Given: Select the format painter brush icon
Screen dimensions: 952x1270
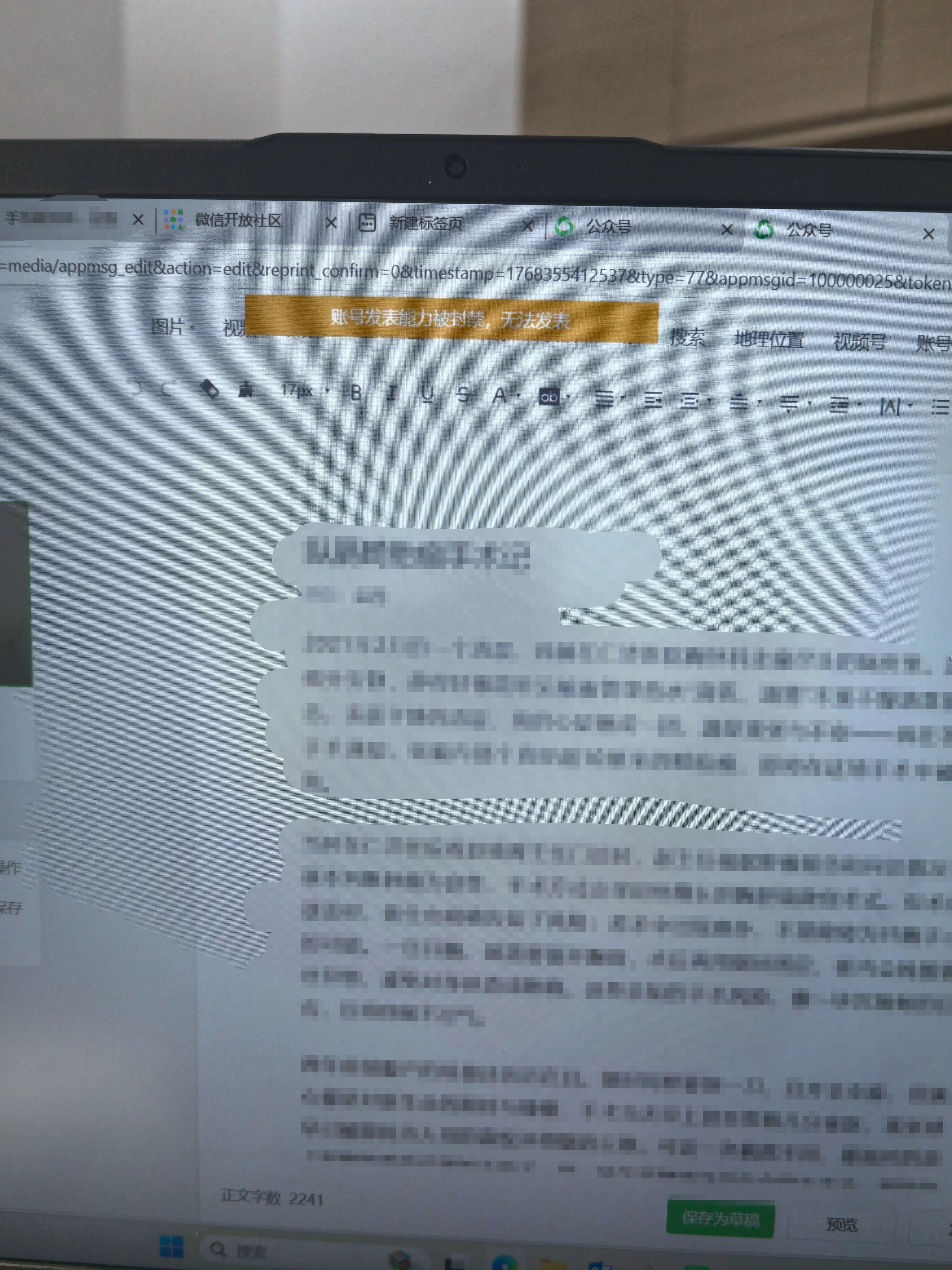Looking at the screenshot, I should click(246, 390).
